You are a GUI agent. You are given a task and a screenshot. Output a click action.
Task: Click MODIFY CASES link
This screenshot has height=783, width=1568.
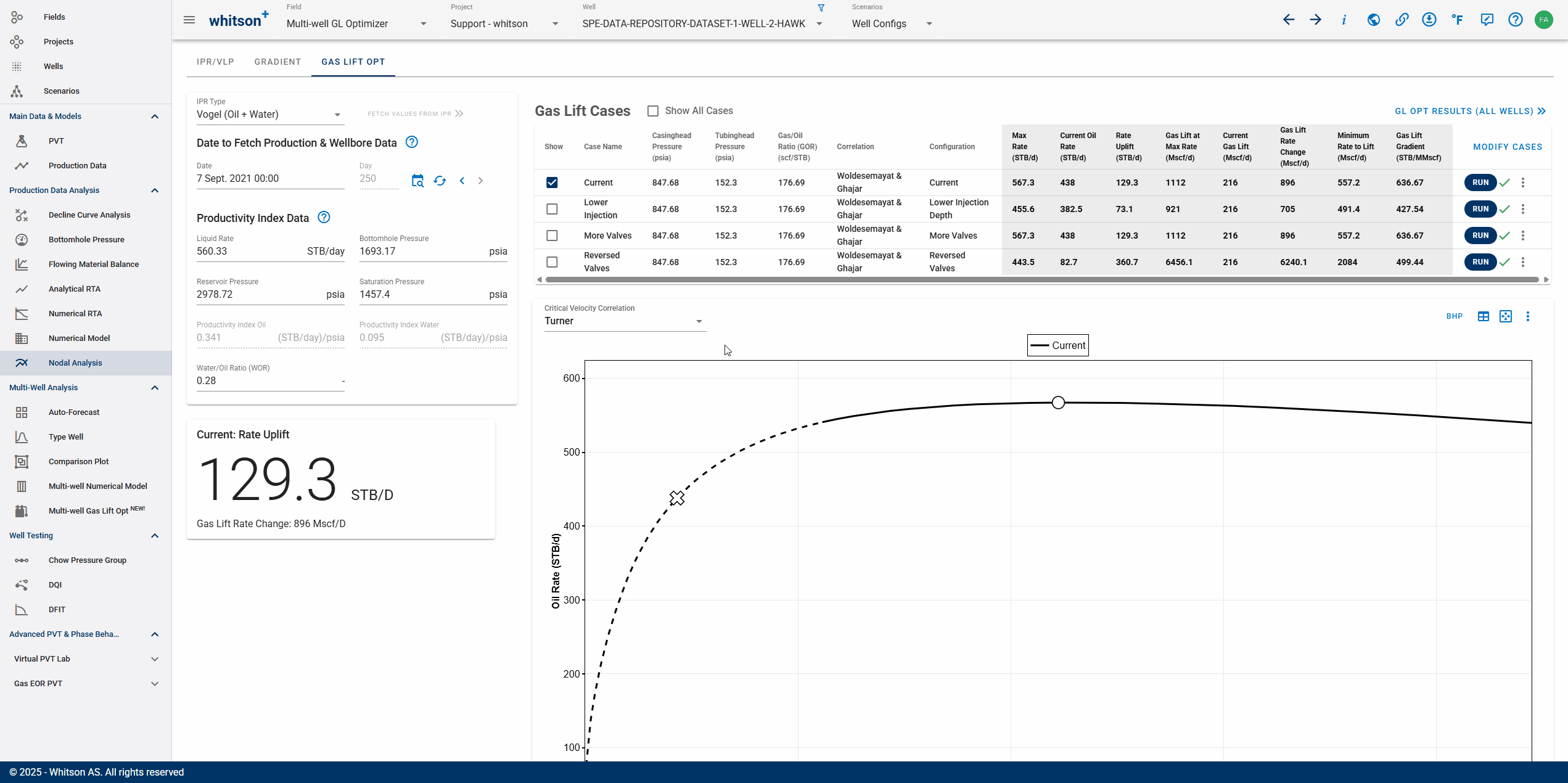tap(1508, 147)
